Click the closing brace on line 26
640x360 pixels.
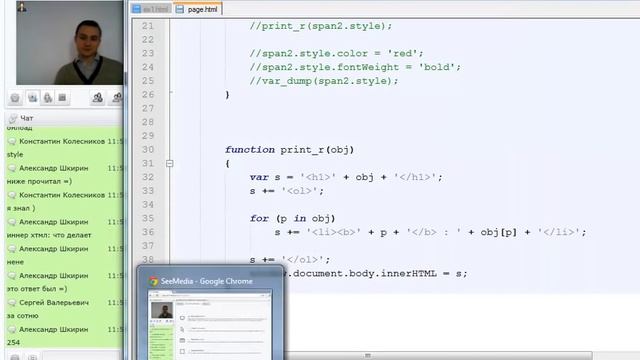coord(227,95)
